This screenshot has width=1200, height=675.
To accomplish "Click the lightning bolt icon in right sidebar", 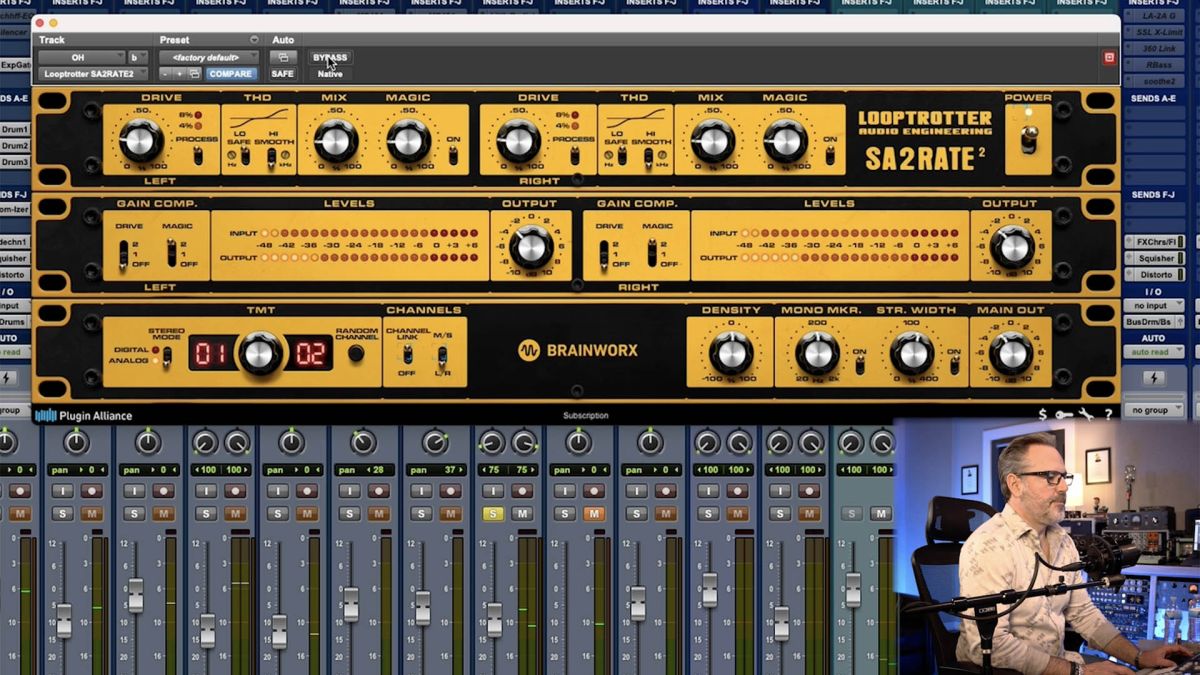I will [x=1156, y=377].
